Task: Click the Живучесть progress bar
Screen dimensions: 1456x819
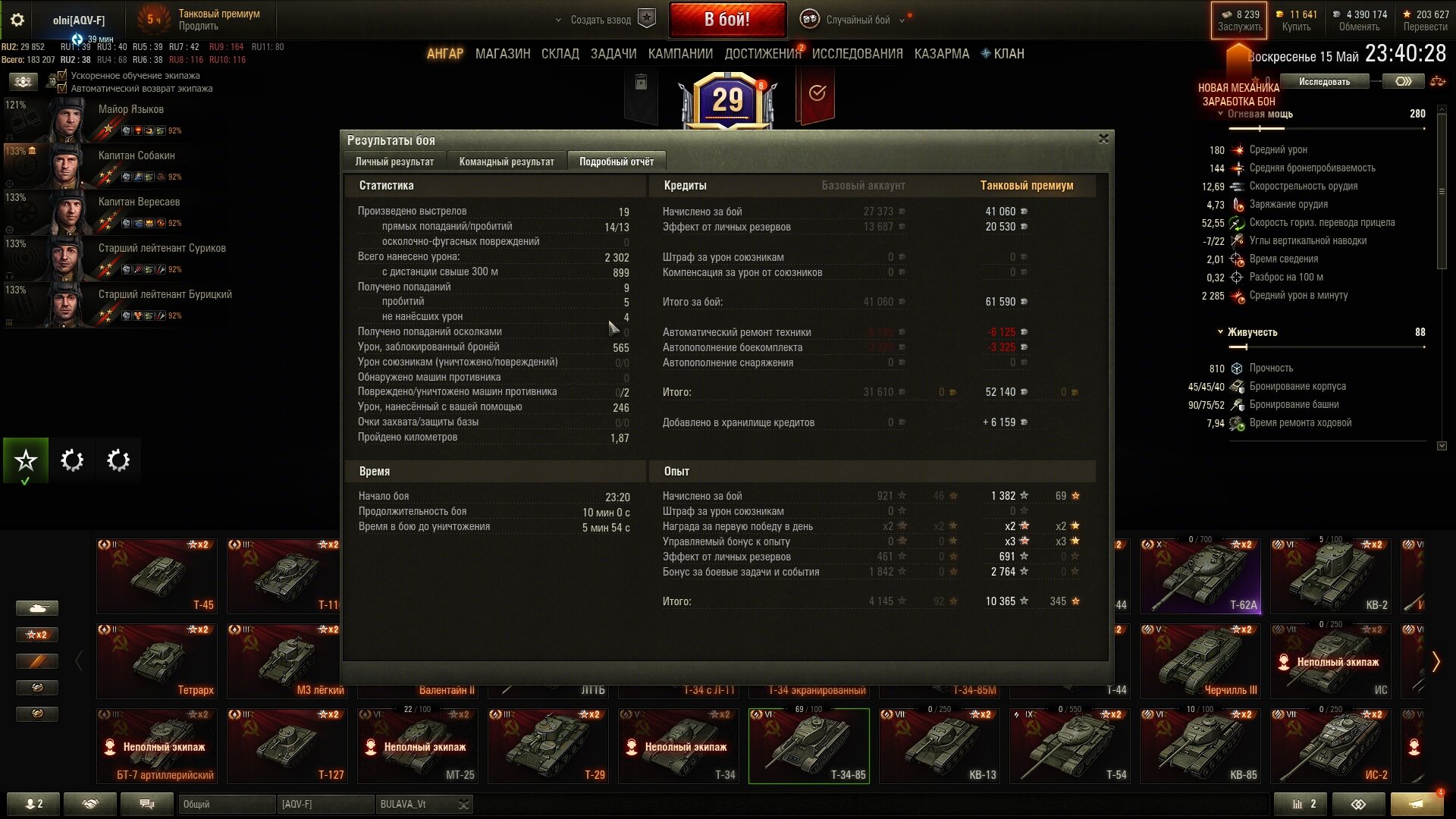Action: pos(1326,347)
